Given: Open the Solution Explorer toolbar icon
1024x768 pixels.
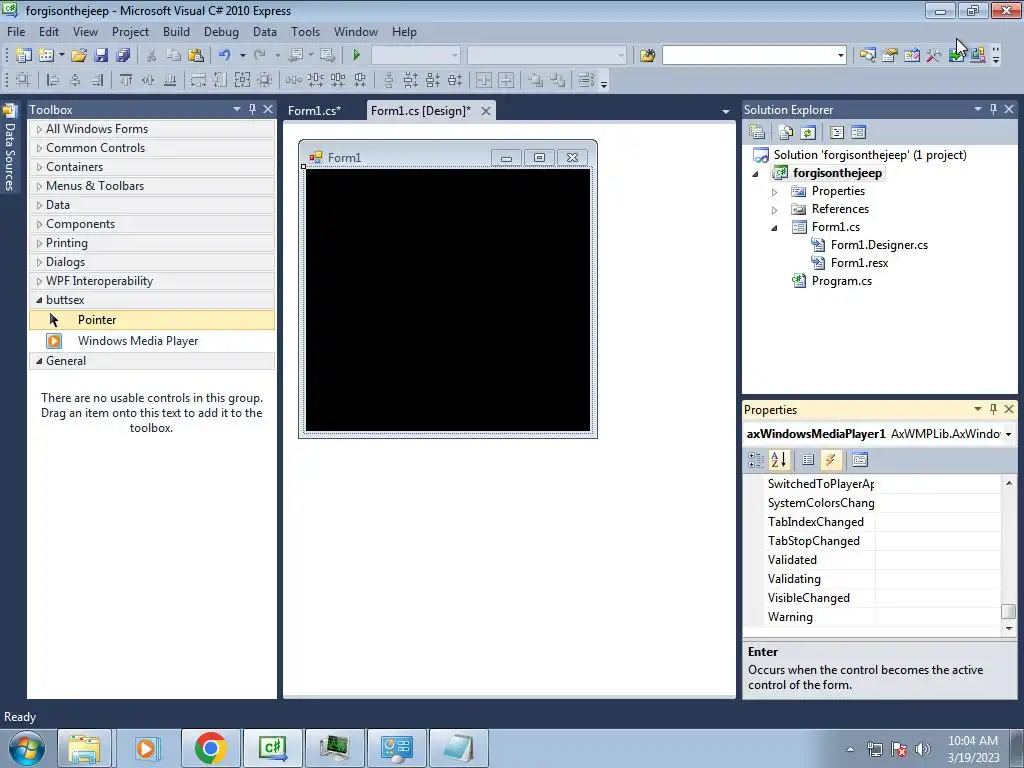Looking at the screenshot, I should [867, 56].
